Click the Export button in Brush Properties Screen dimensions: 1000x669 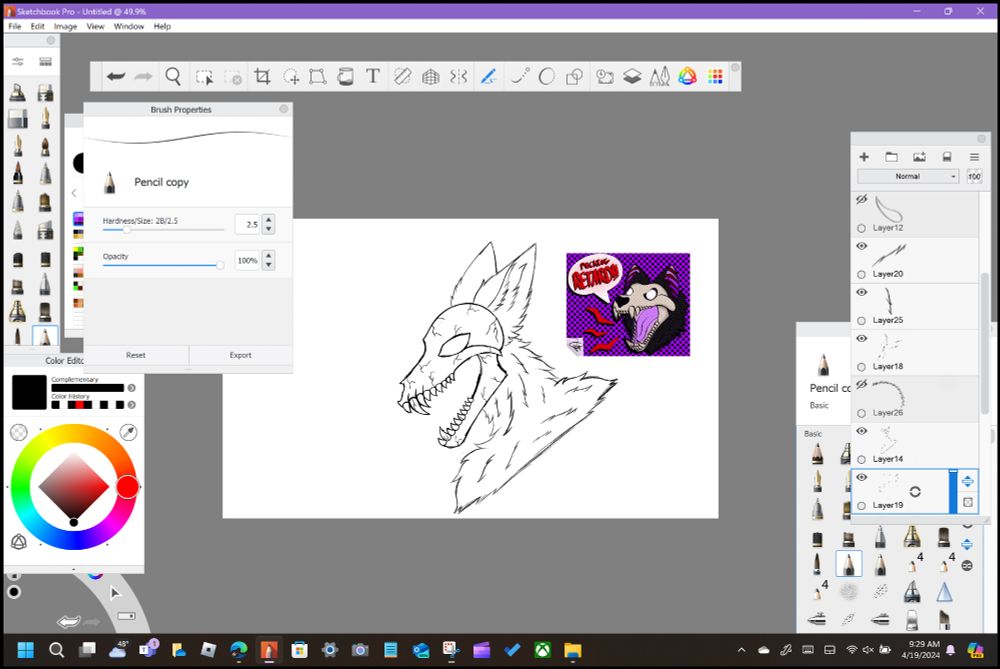240,355
